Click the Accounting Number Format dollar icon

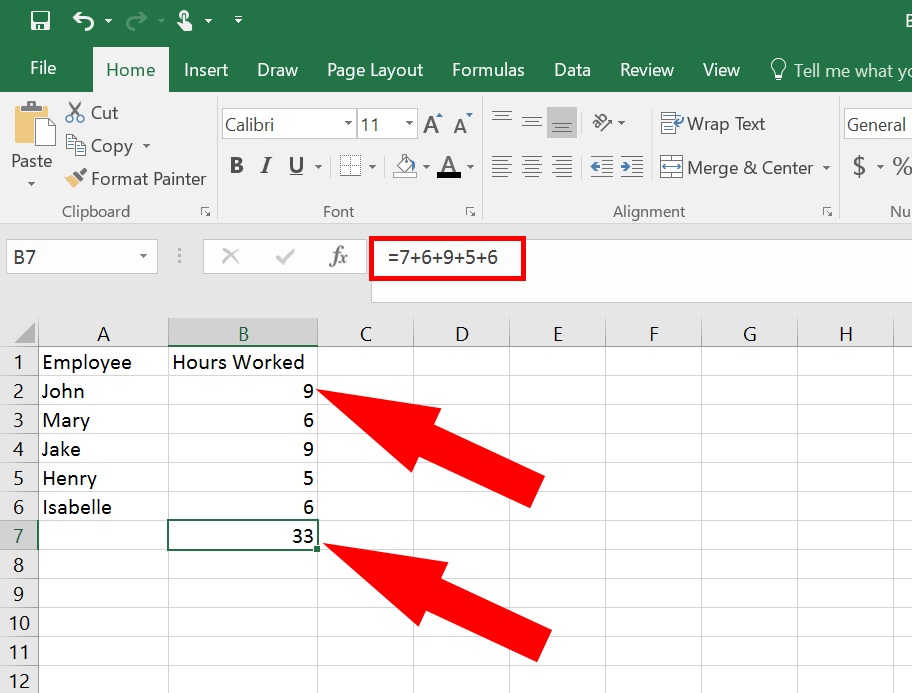(x=859, y=167)
